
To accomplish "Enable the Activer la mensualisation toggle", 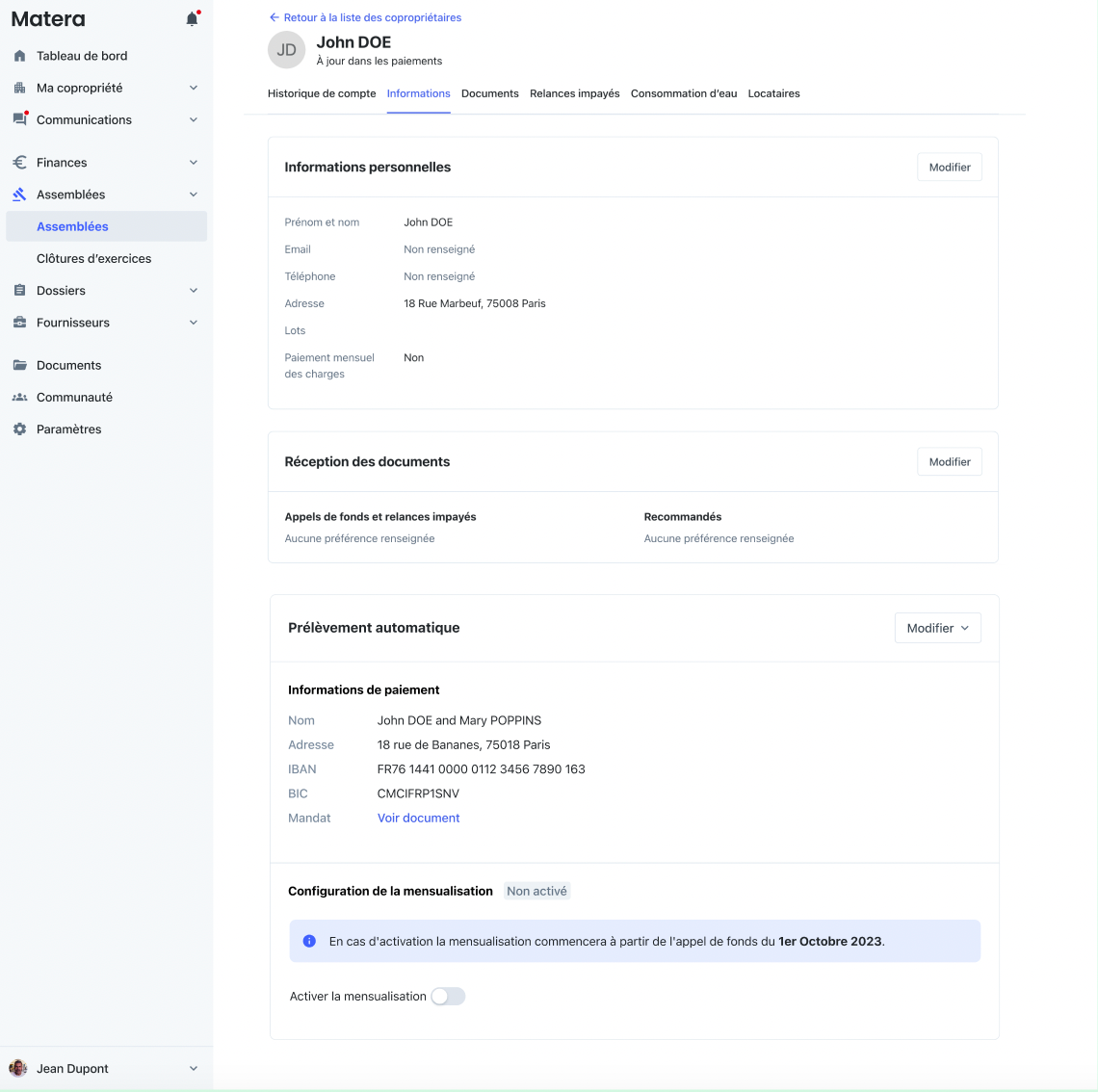I will coord(448,997).
